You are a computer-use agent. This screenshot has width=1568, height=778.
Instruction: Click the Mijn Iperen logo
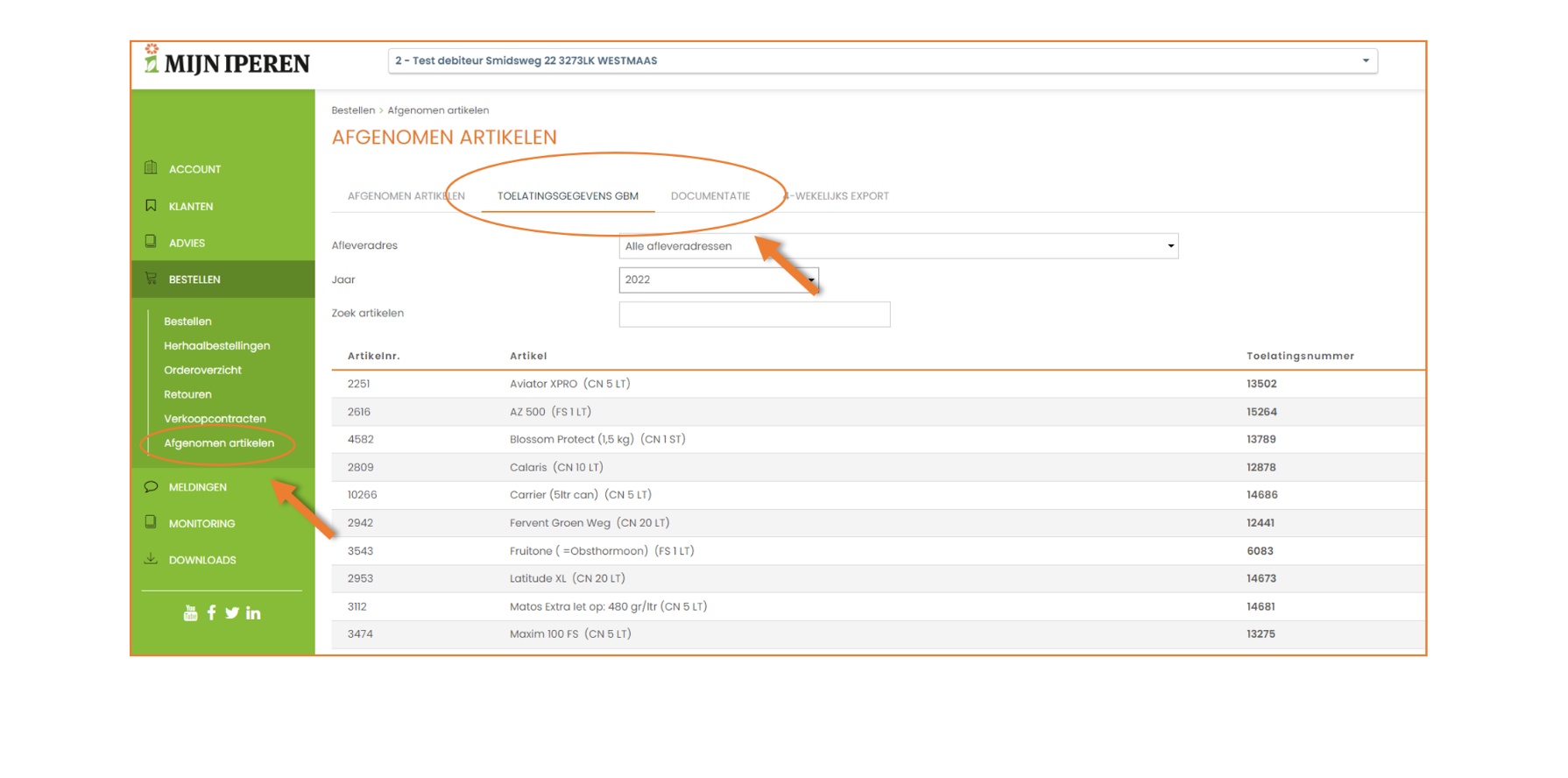227,62
